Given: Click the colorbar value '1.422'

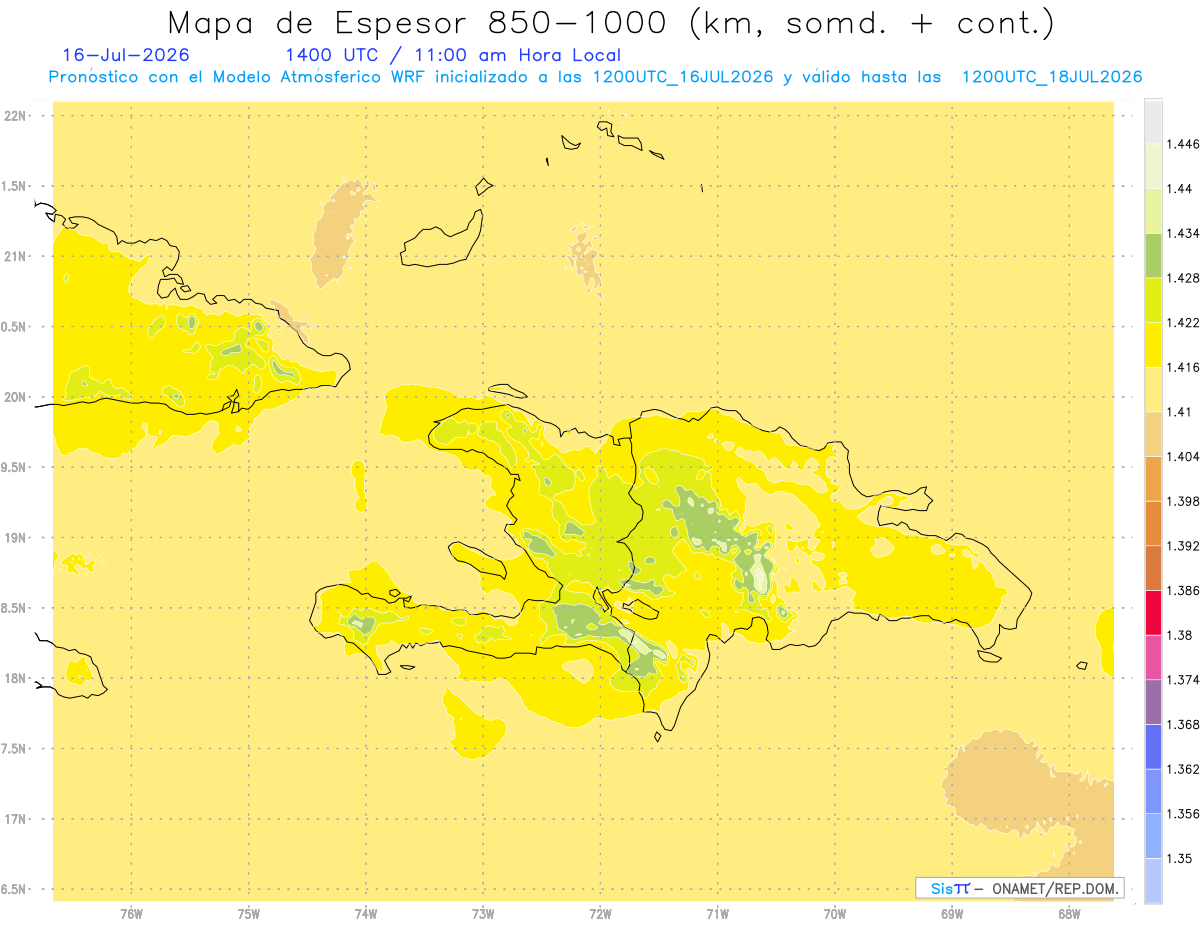Looking at the screenshot, I should 1182,323.
